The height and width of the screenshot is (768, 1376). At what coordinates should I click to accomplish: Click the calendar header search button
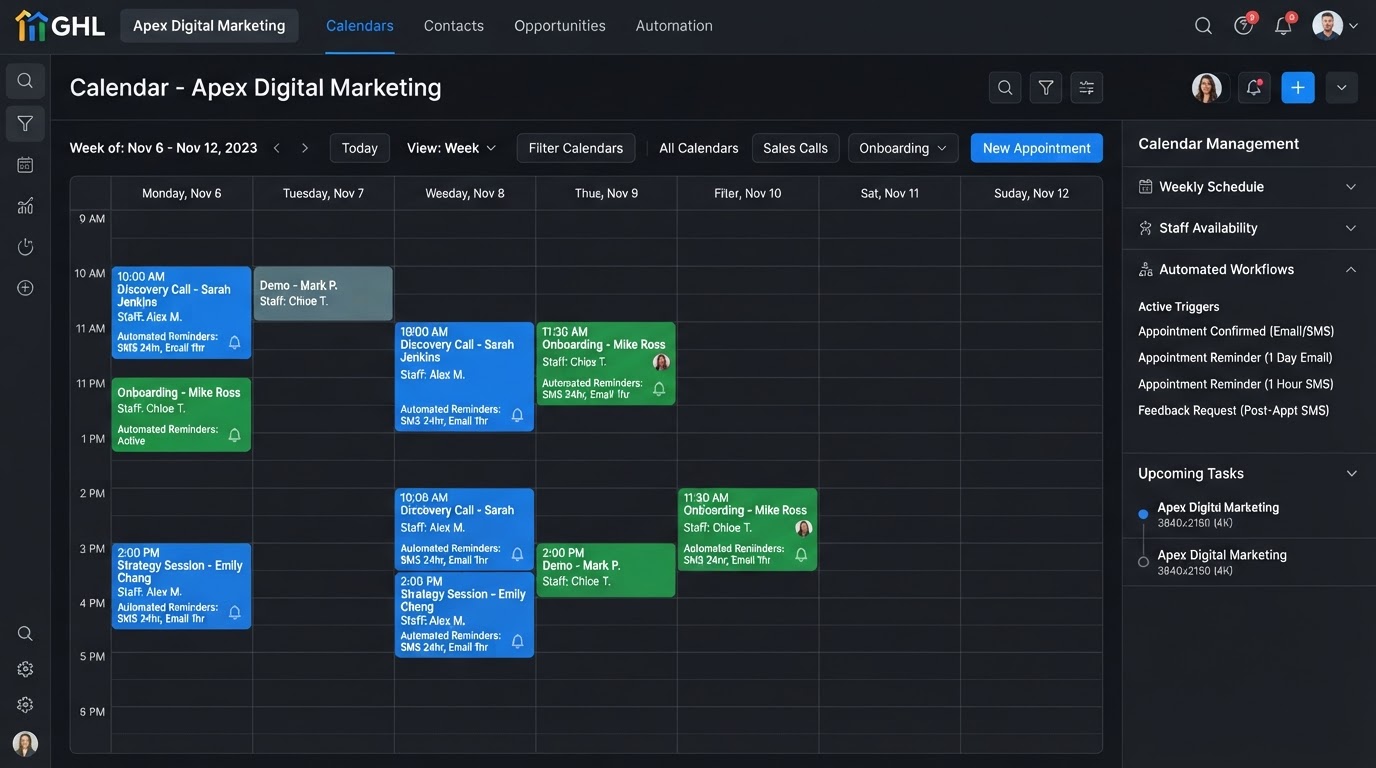tap(1005, 88)
